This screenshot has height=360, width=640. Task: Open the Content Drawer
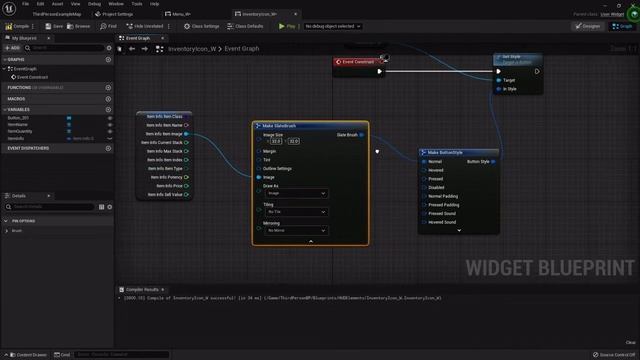[x=28, y=355]
